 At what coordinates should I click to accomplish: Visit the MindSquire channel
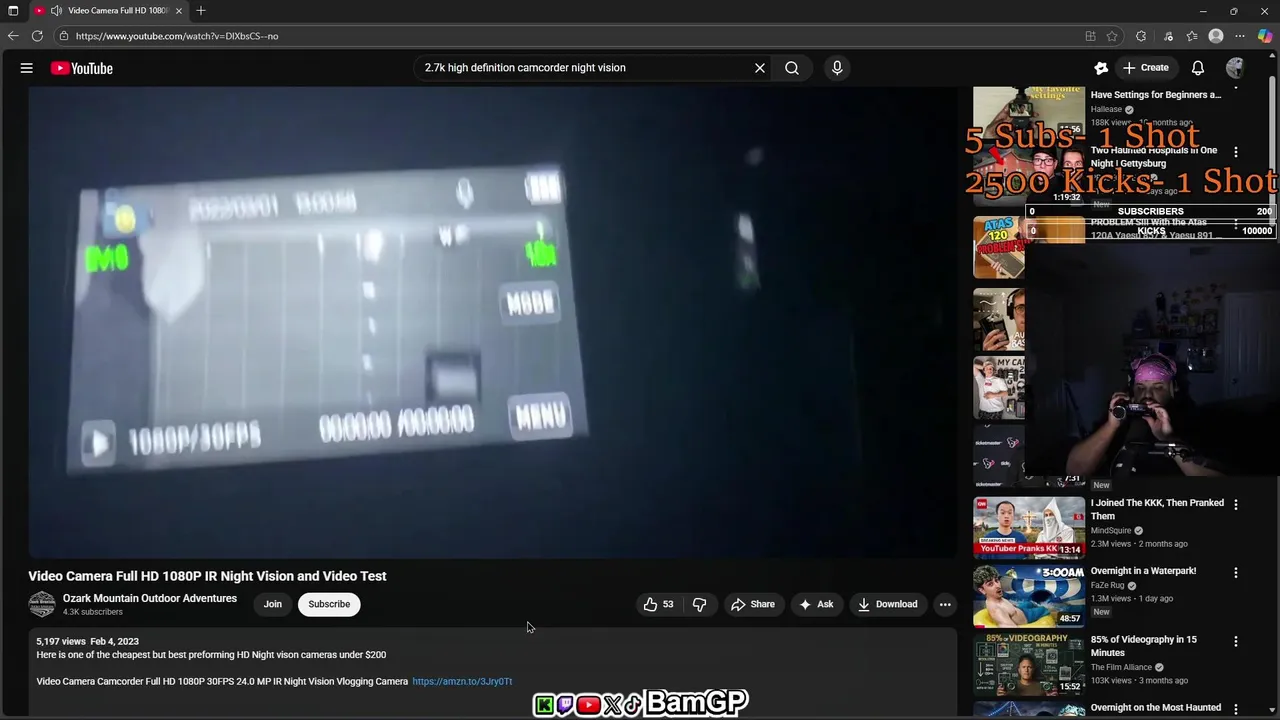pos(1111,531)
